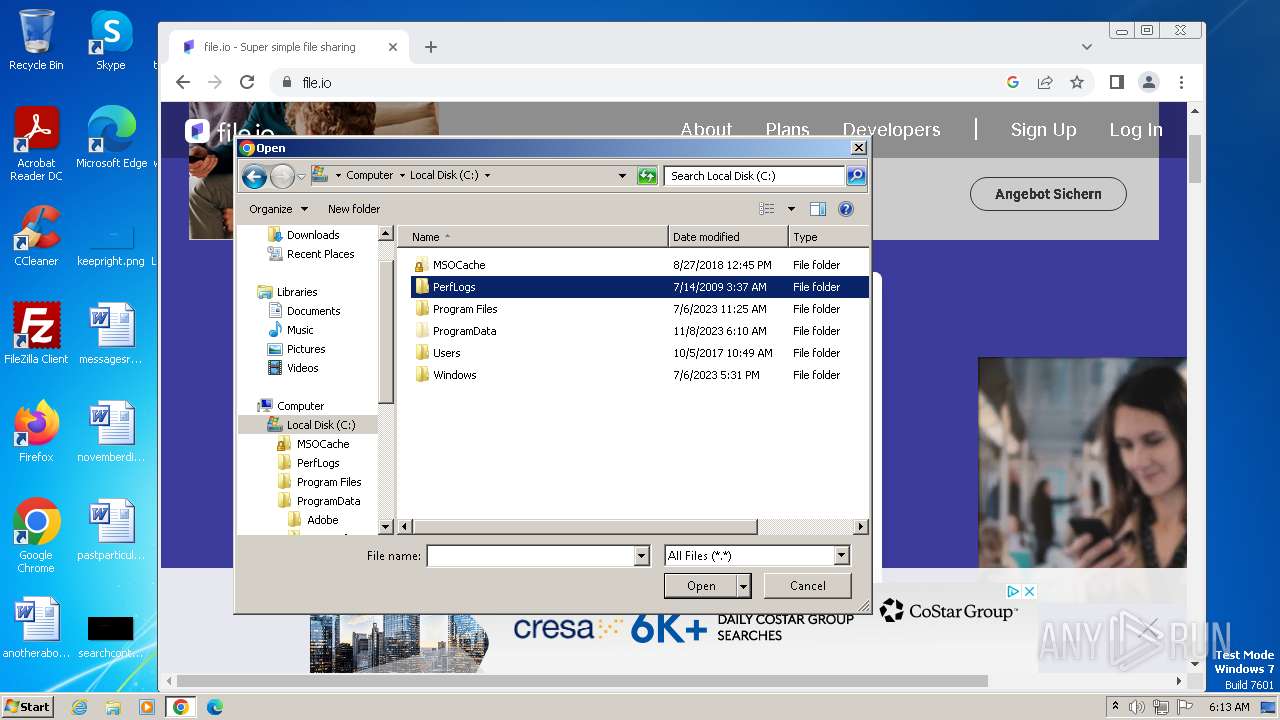The height and width of the screenshot is (720, 1280).
Task: Click the Open button in dialog
Action: coord(701,586)
